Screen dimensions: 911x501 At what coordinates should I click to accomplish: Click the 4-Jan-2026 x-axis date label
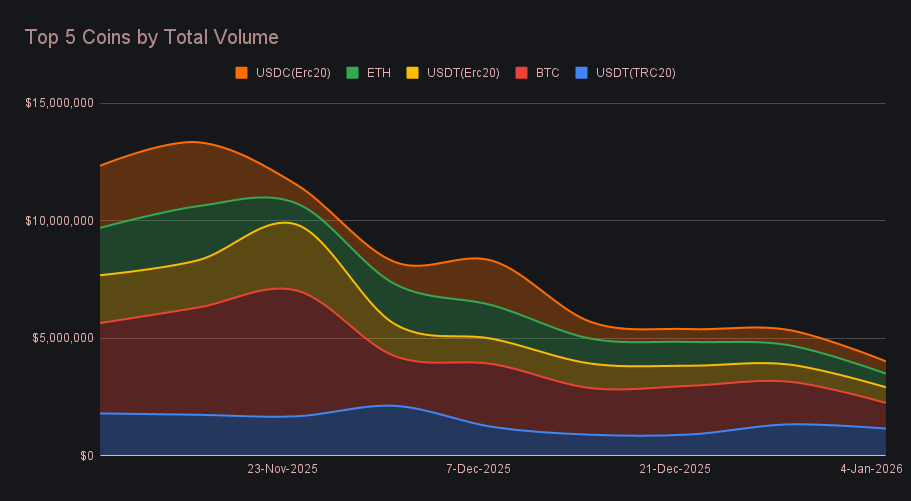pos(871,469)
